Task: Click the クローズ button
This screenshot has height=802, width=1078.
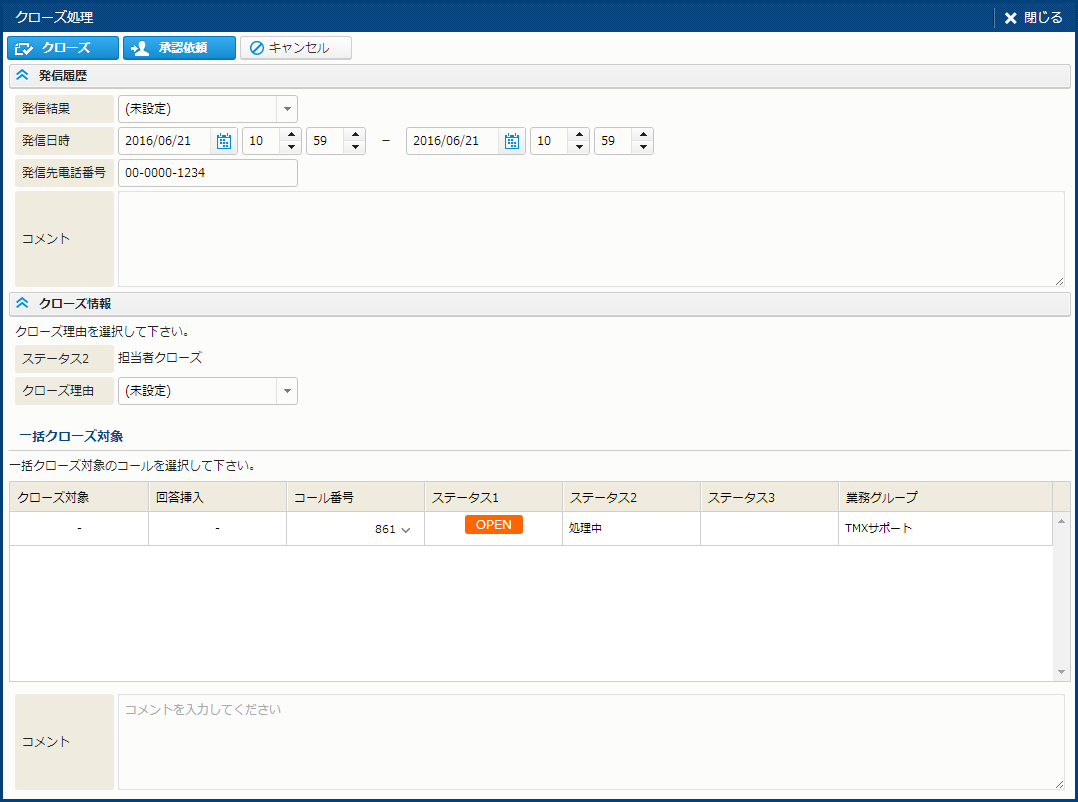Action: (x=62, y=48)
